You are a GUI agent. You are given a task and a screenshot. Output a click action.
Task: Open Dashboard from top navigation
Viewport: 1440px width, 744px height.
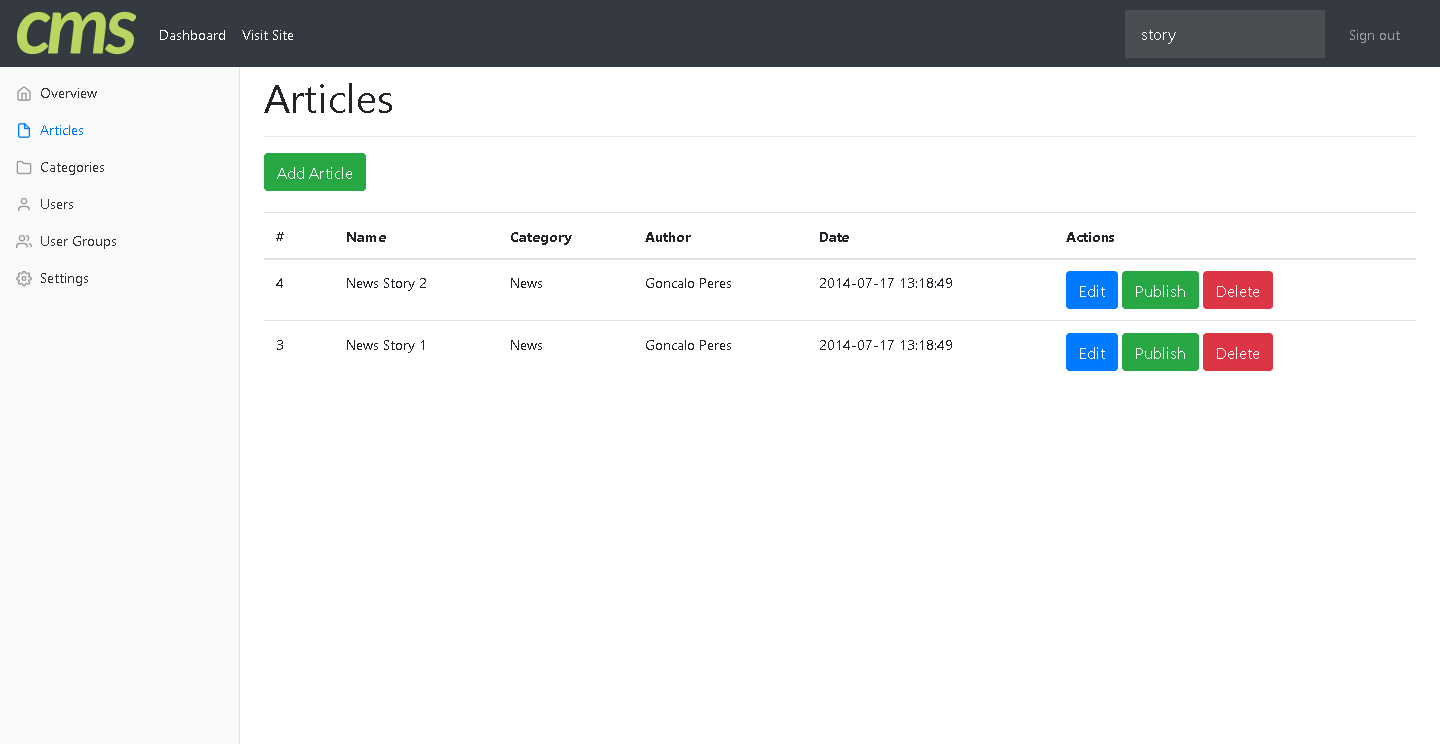click(192, 35)
